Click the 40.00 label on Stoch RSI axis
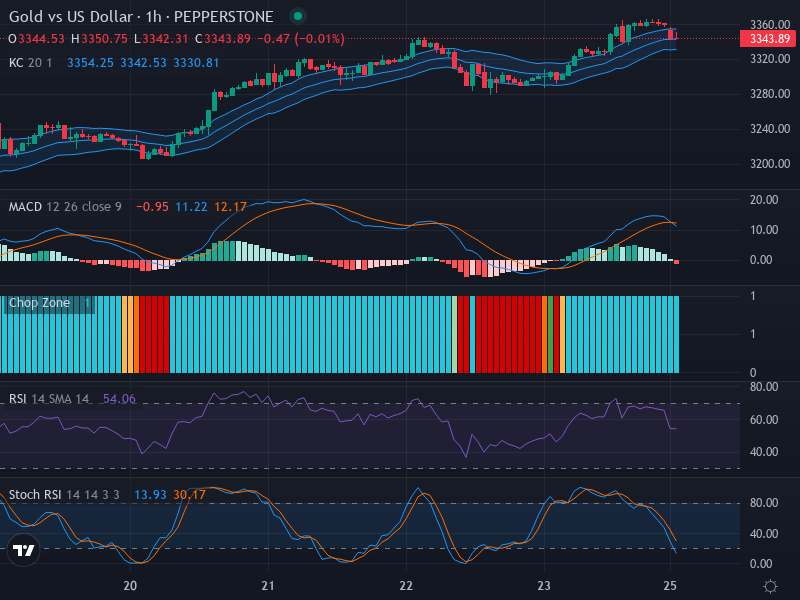 pos(764,534)
